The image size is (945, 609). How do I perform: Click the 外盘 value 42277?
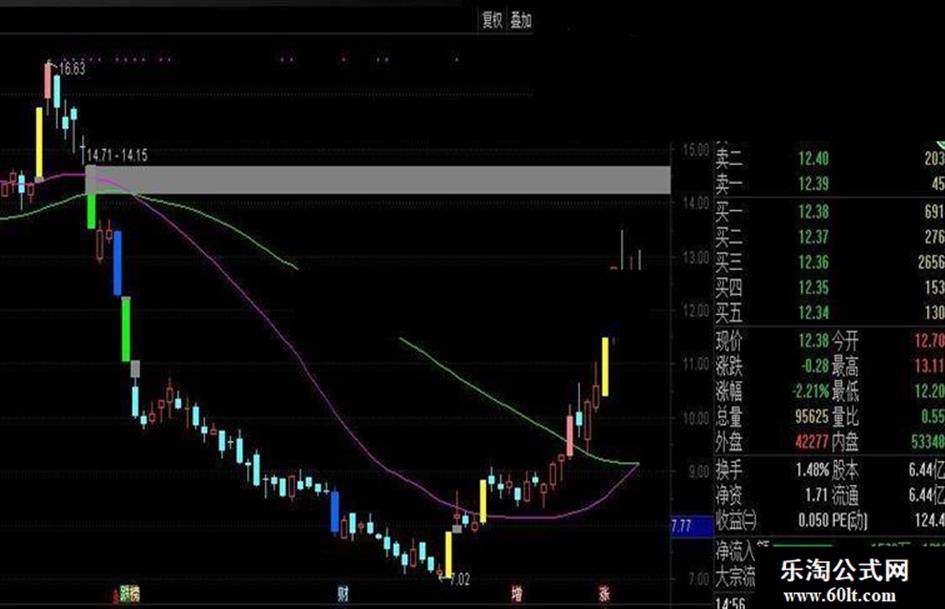tap(812, 442)
